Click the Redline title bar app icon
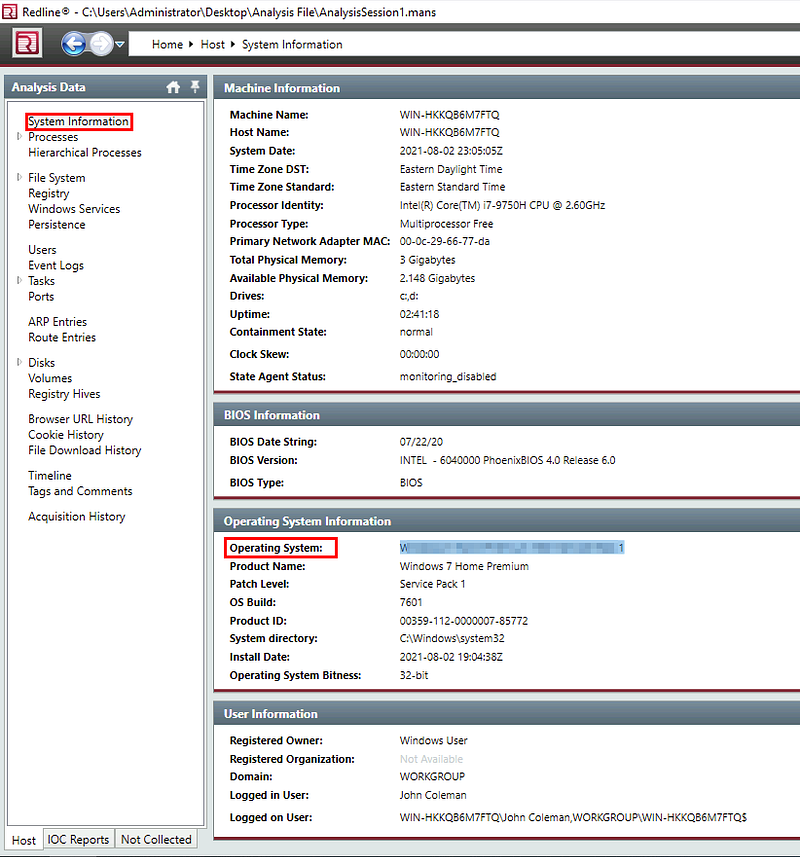 (9, 11)
